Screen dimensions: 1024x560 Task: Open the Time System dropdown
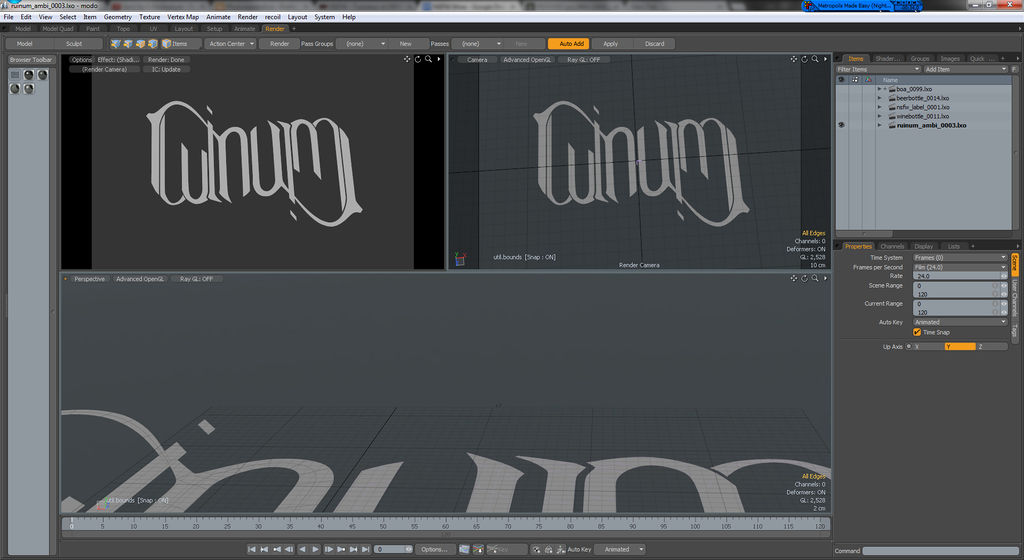click(x=959, y=258)
